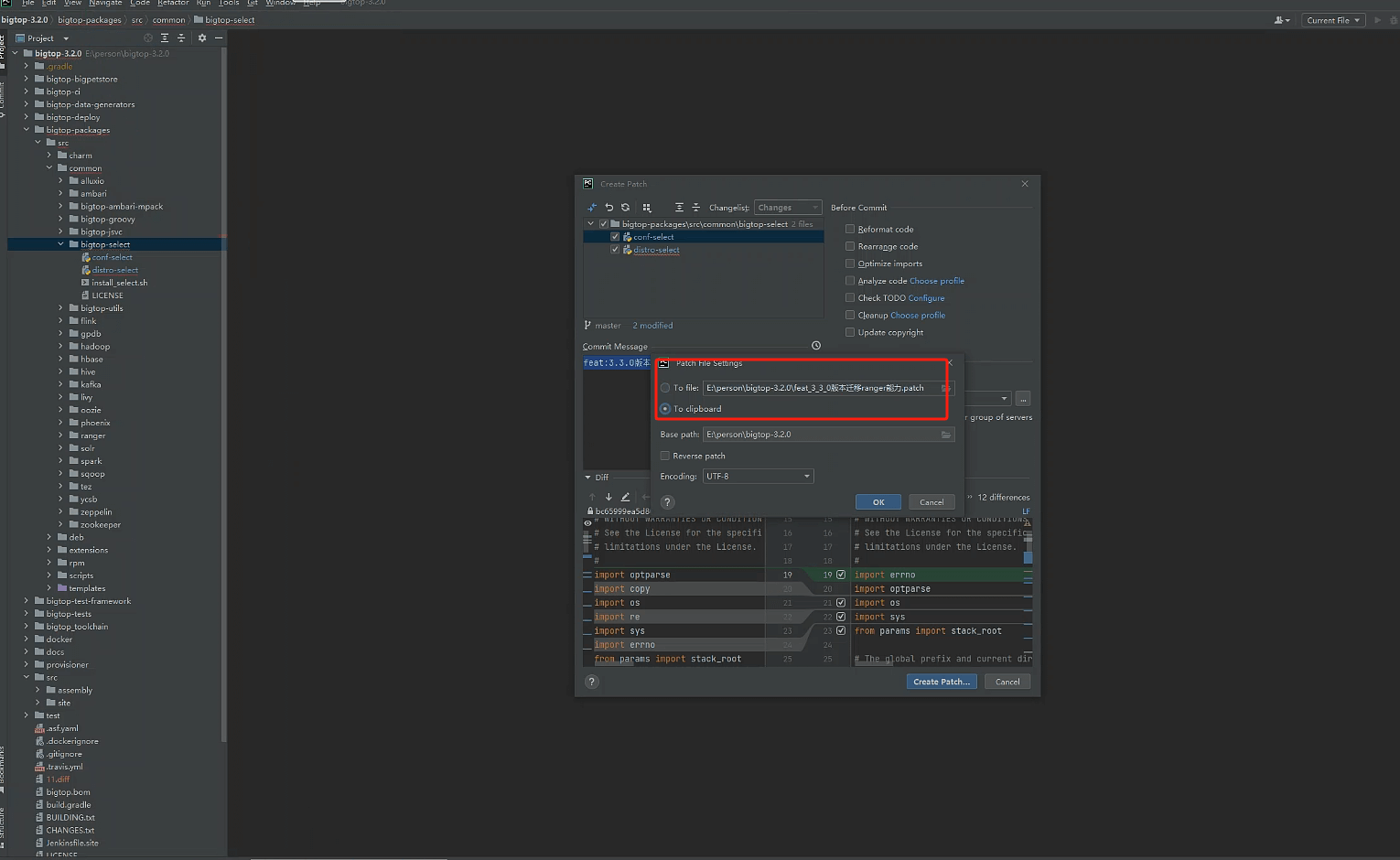The image size is (1400, 860).
Task: Select distro-select in Create Patch file tree
Action: click(656, 250)
